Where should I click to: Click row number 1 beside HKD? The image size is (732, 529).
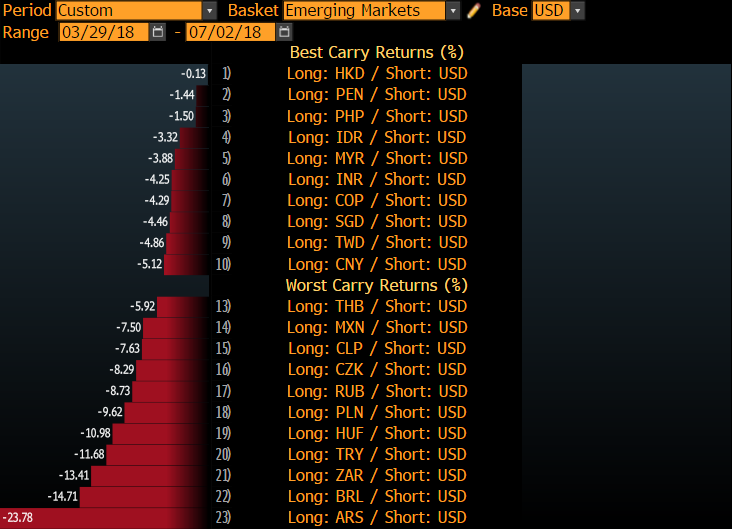(x=226, y=73)
